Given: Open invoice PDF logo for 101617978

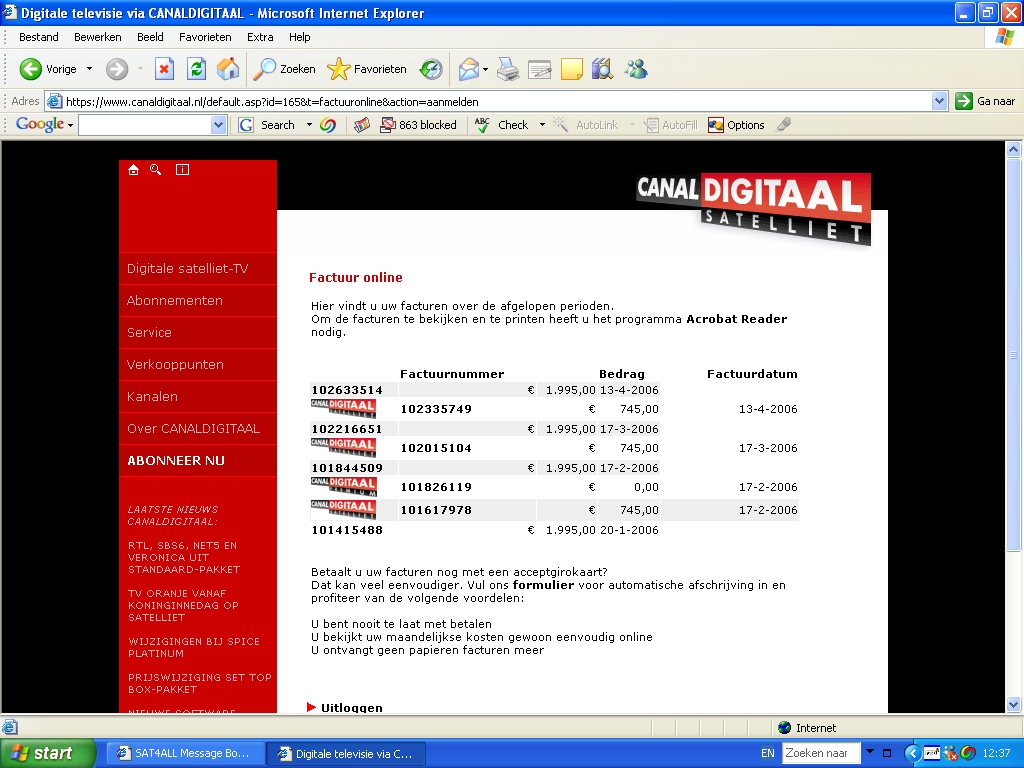Looking at the screenshot, I should (x=343, y=509).
